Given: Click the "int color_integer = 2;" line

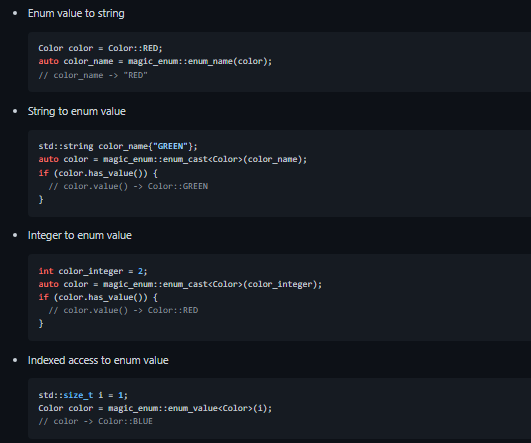Looking at the screenshot, I should coord(92,271).
